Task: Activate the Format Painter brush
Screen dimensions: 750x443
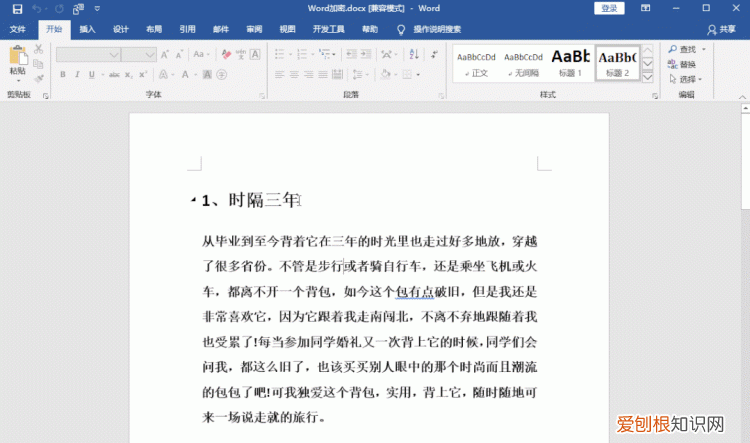Action: tap(39, 78)
